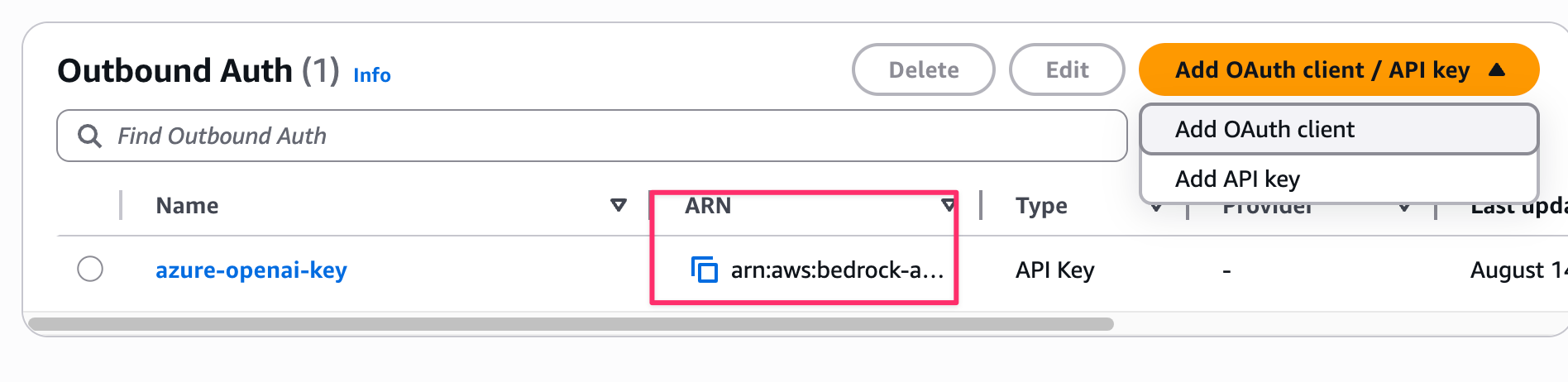Copy the ARN using the copy icon
The width and height of the screenshot is (1568, 382).
(x=704, y=270)
